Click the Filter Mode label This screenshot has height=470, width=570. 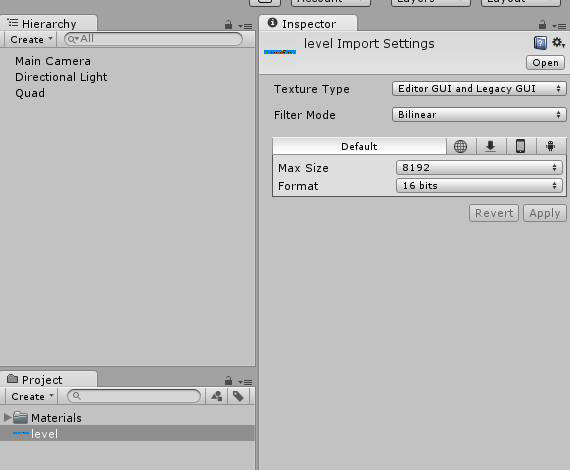(x=305, y=115)
